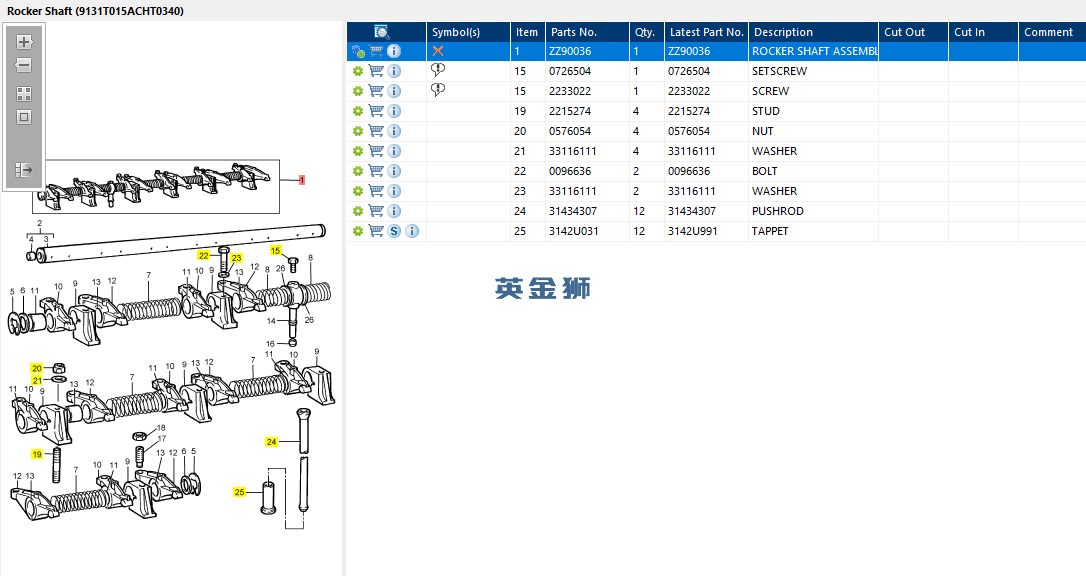Image resolution: width=1086 pixels, height=576 pixels.
Task: Click the green gear icon on the STUD row
Action: (357, 111)
